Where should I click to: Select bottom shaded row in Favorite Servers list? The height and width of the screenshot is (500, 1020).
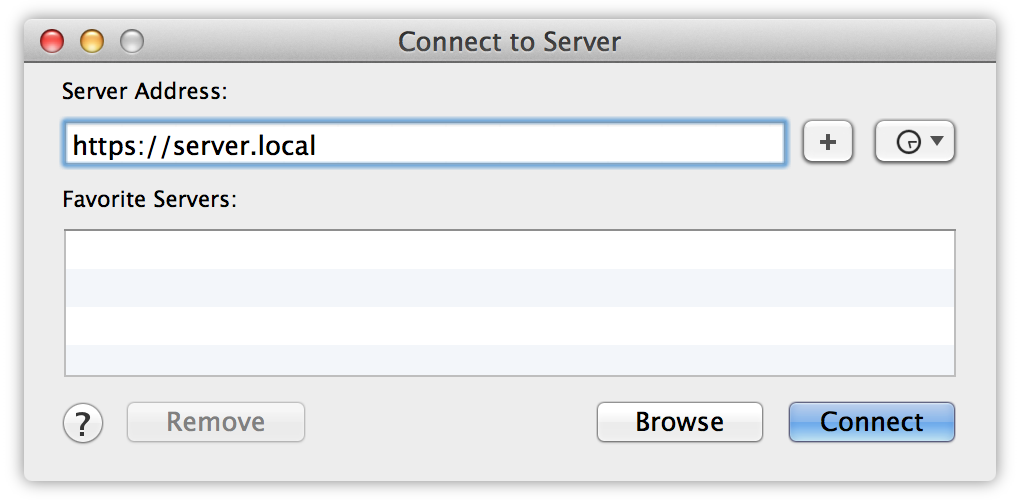tap(510, 360)
